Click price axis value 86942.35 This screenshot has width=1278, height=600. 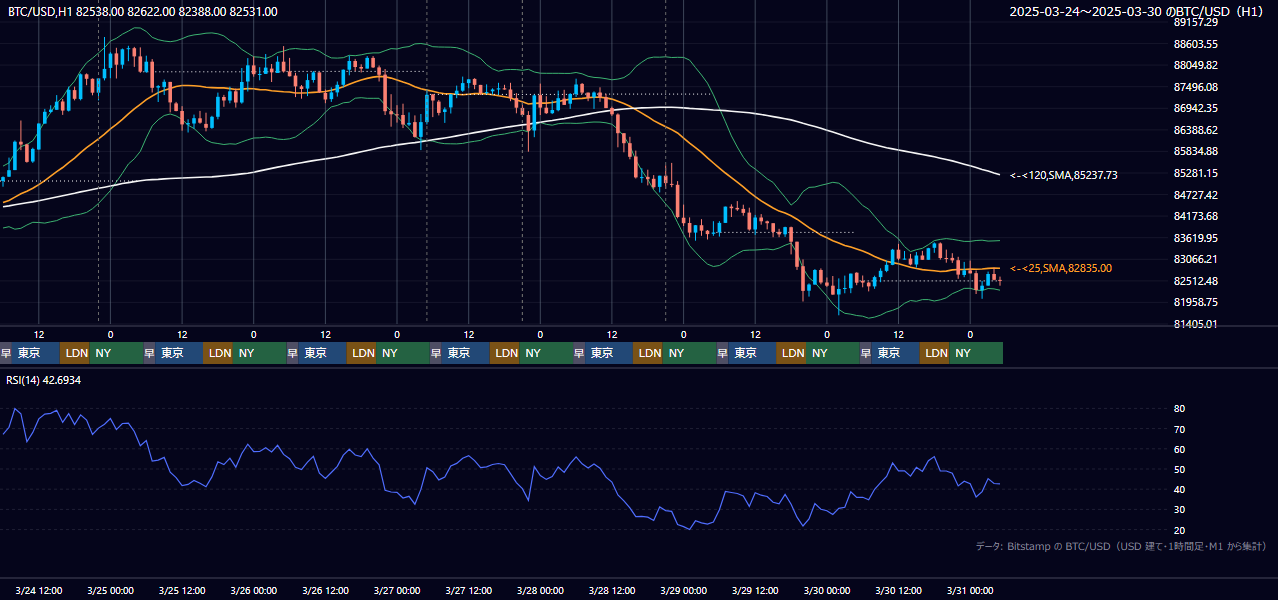click(x=1196, y=108)
